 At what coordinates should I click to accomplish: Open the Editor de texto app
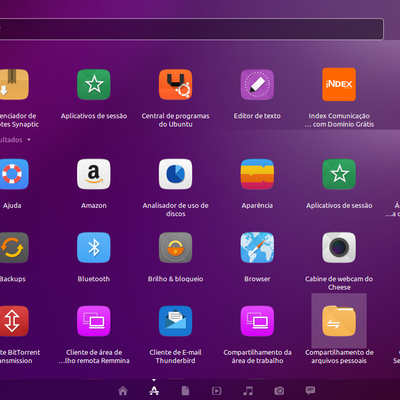tap(257, 85)
